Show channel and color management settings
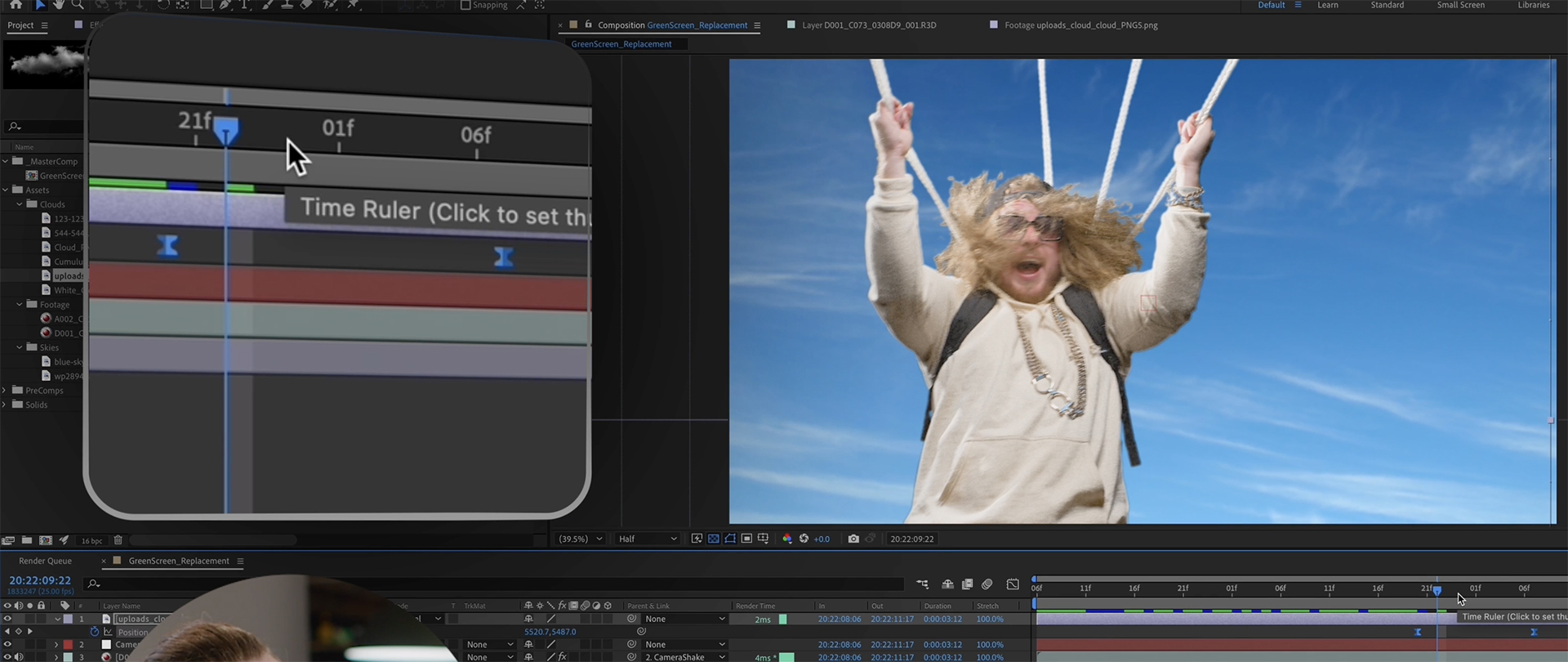The width and height of the screenshot is (1568, 662). click(x=787, y=539)
